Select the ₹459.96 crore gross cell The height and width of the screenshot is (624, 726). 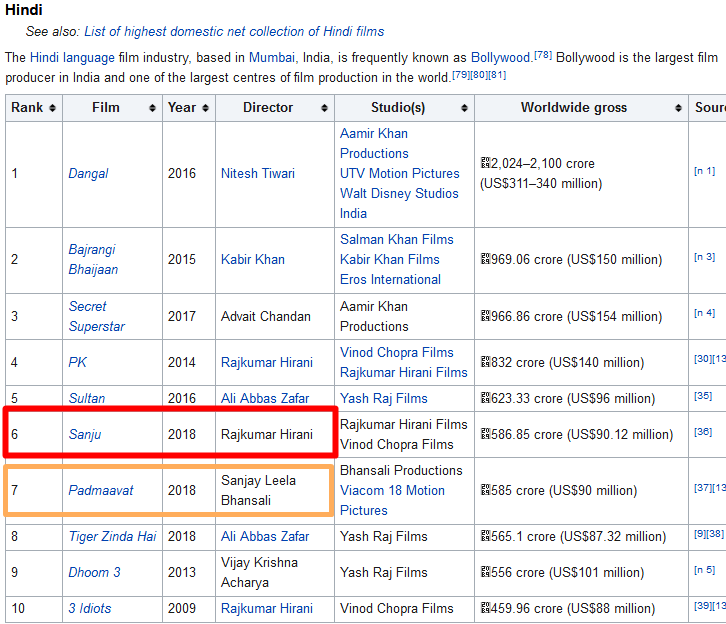point(581,609)
